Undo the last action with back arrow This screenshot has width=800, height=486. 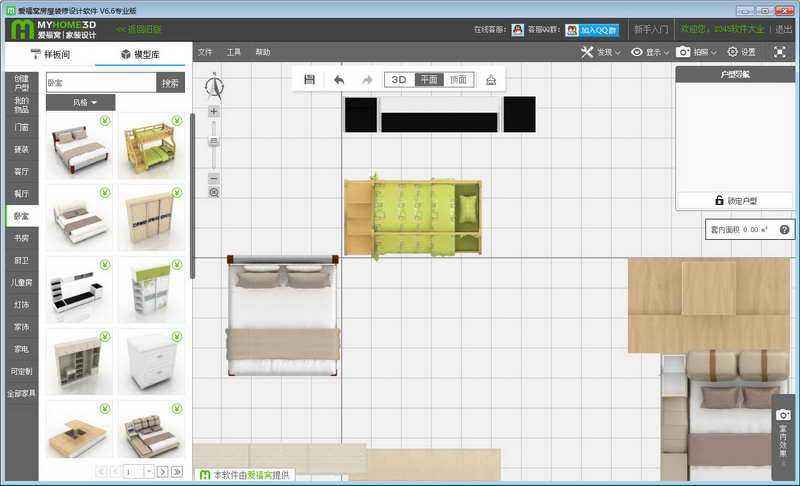pyautogui.click(x=339, y=80)
